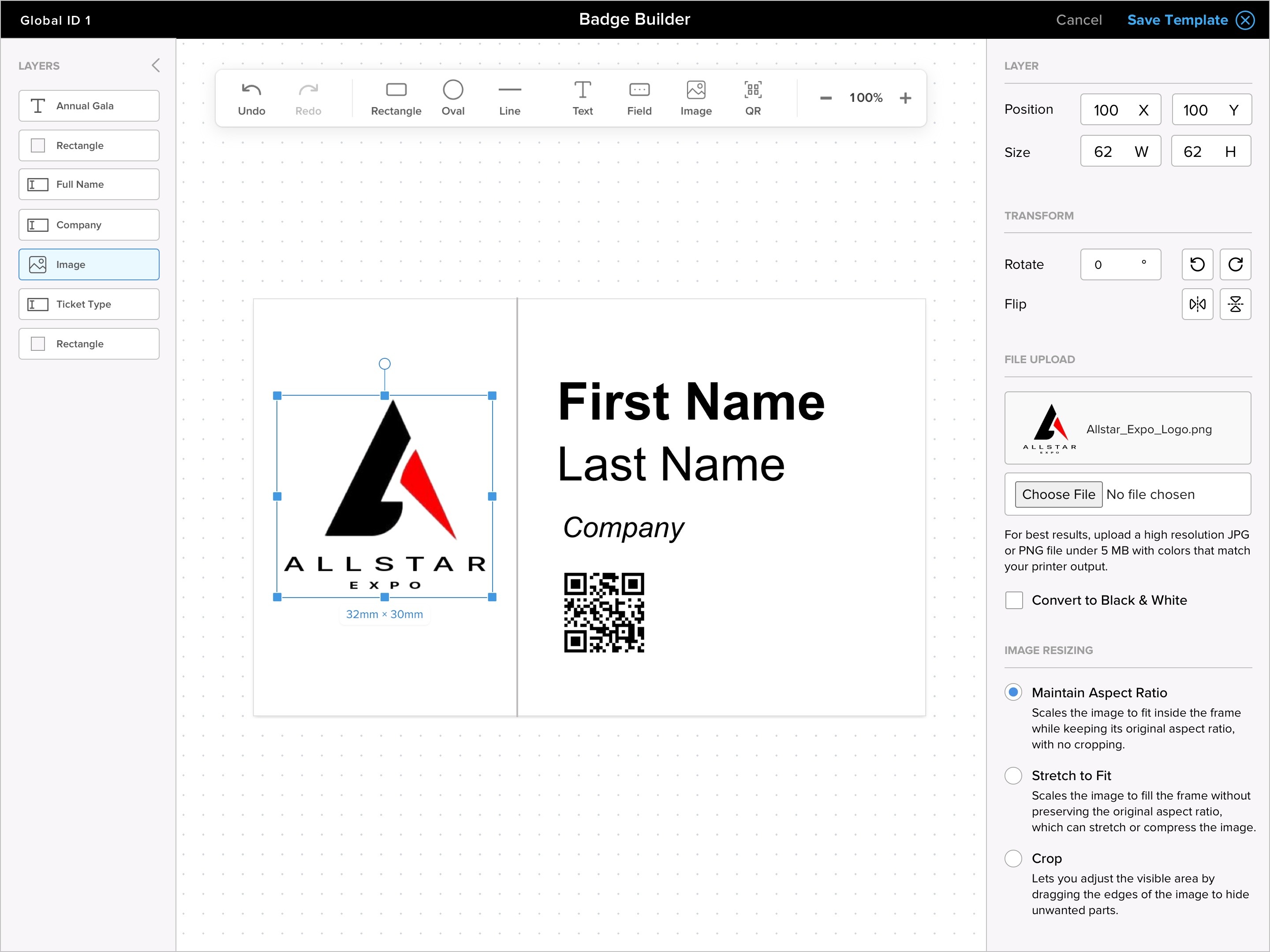
Task: Click the Undo arrow icon
Action: tap(251, 89)
